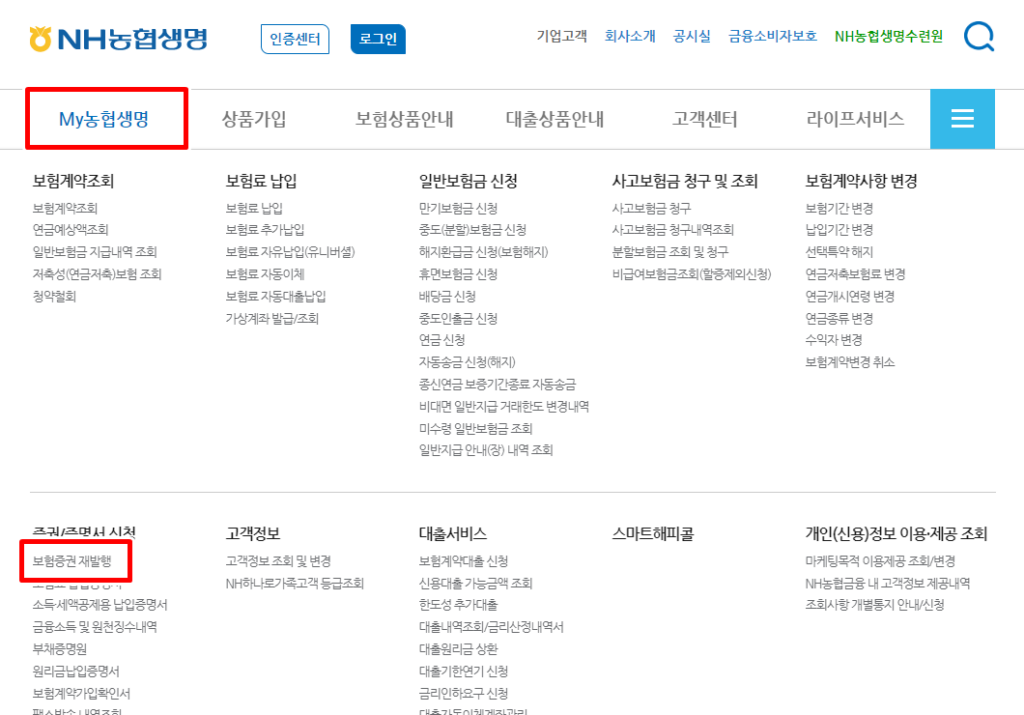Open 사고보험금 청구내역조회 entry
The image size is (1024, 715).
(673, 230)
